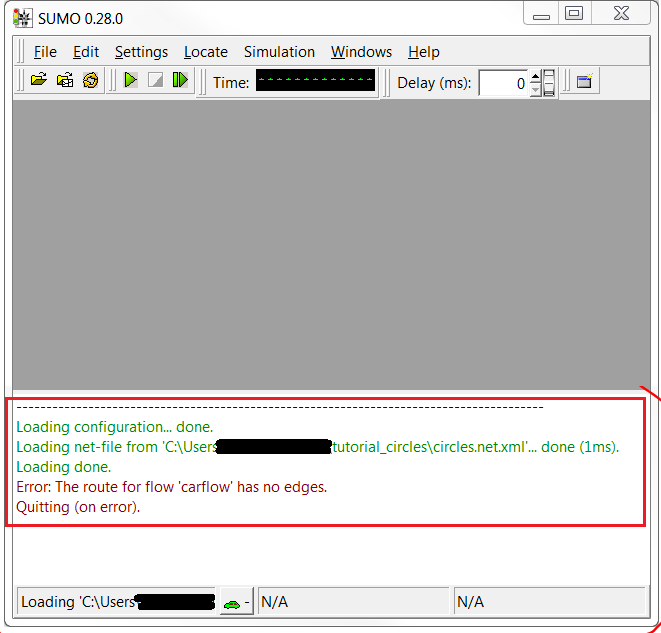Image resolution: width=661 pixels, height=633 pixels.
Task: Open the Edit menu
Action: 86,52
